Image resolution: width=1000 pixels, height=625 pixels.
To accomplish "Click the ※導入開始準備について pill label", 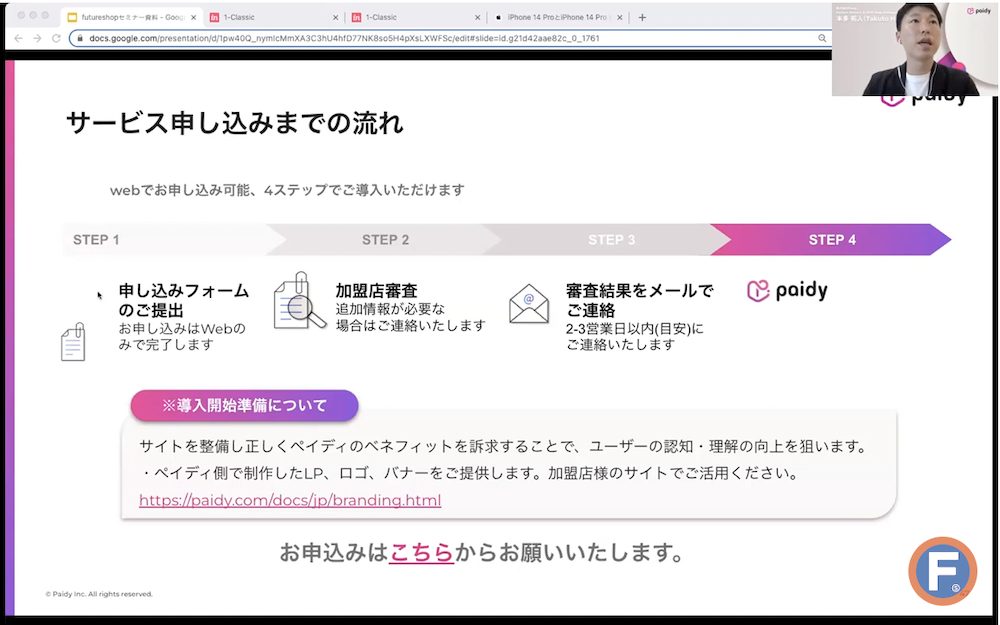I will point(244,406).
